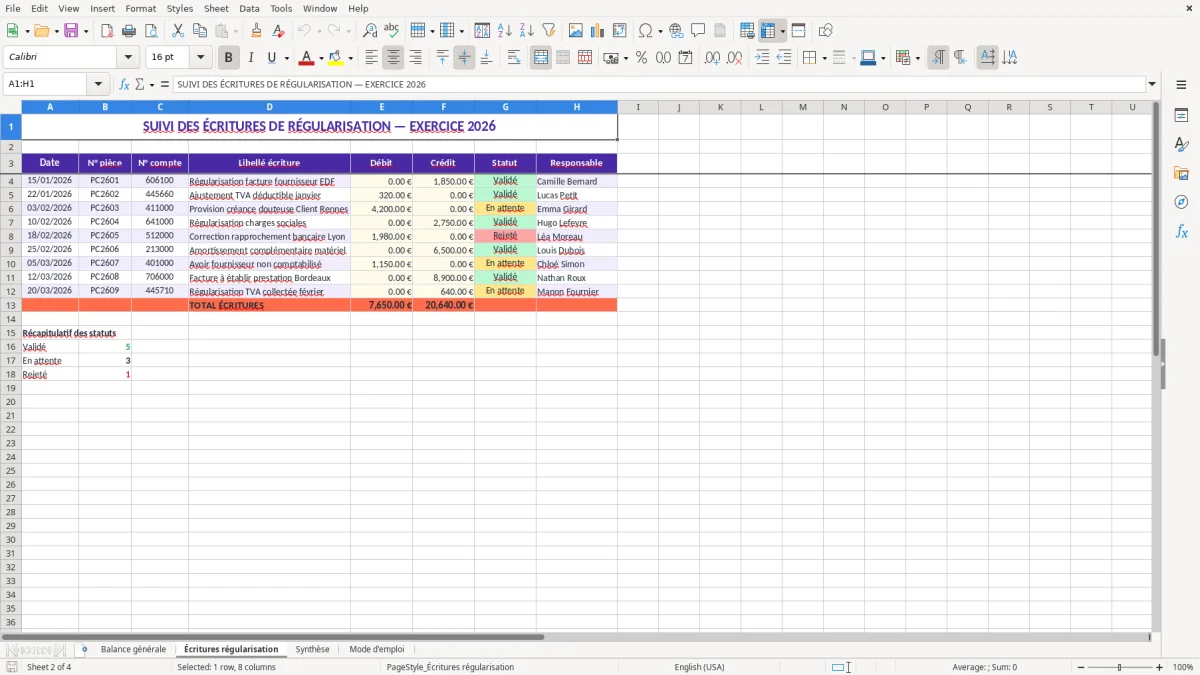Select the 'TOTAL ÉCRITURES' cell
This screenshot has width=1200, height=675.
[269, 305]
